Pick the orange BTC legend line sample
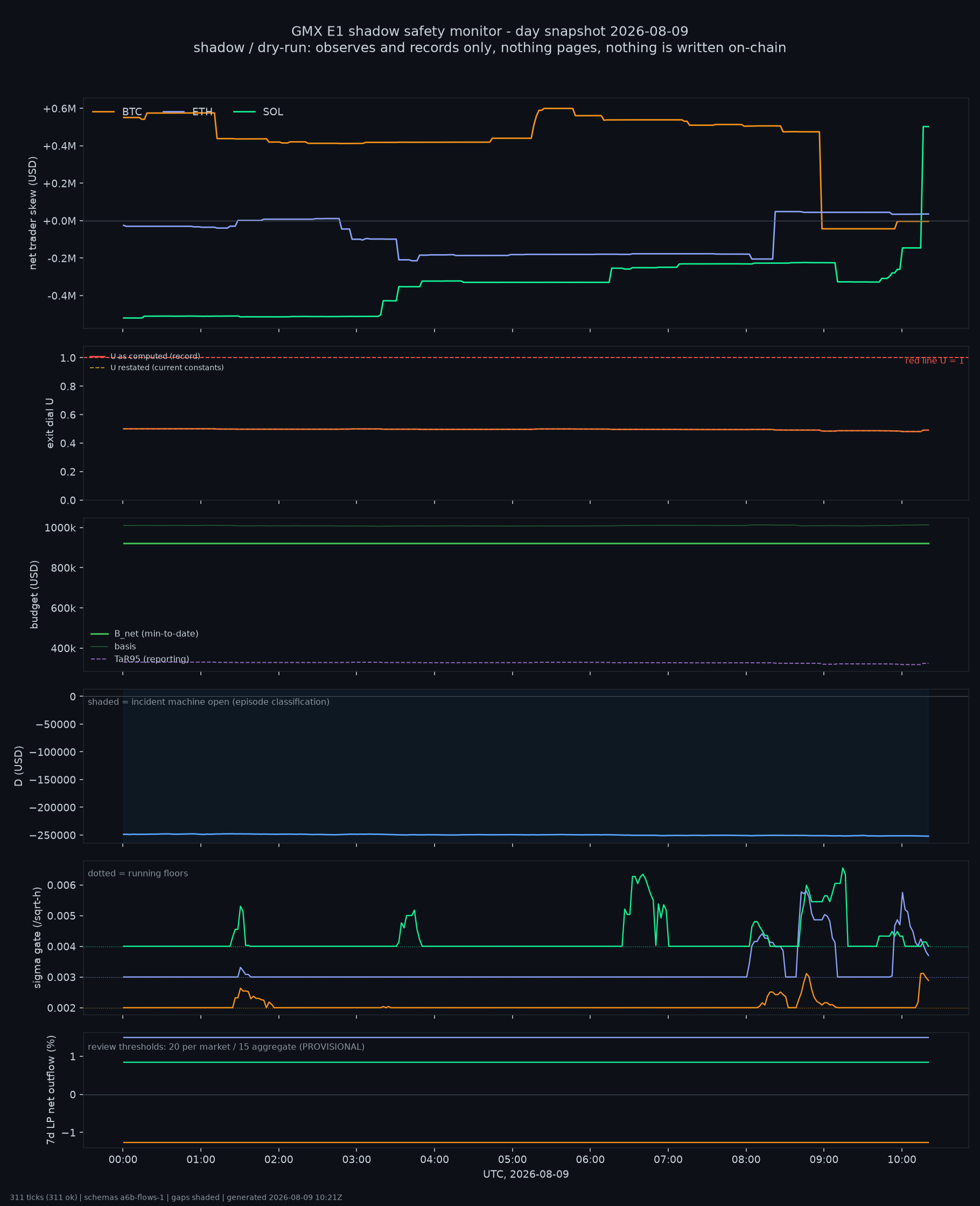 [x=103, y=112]
